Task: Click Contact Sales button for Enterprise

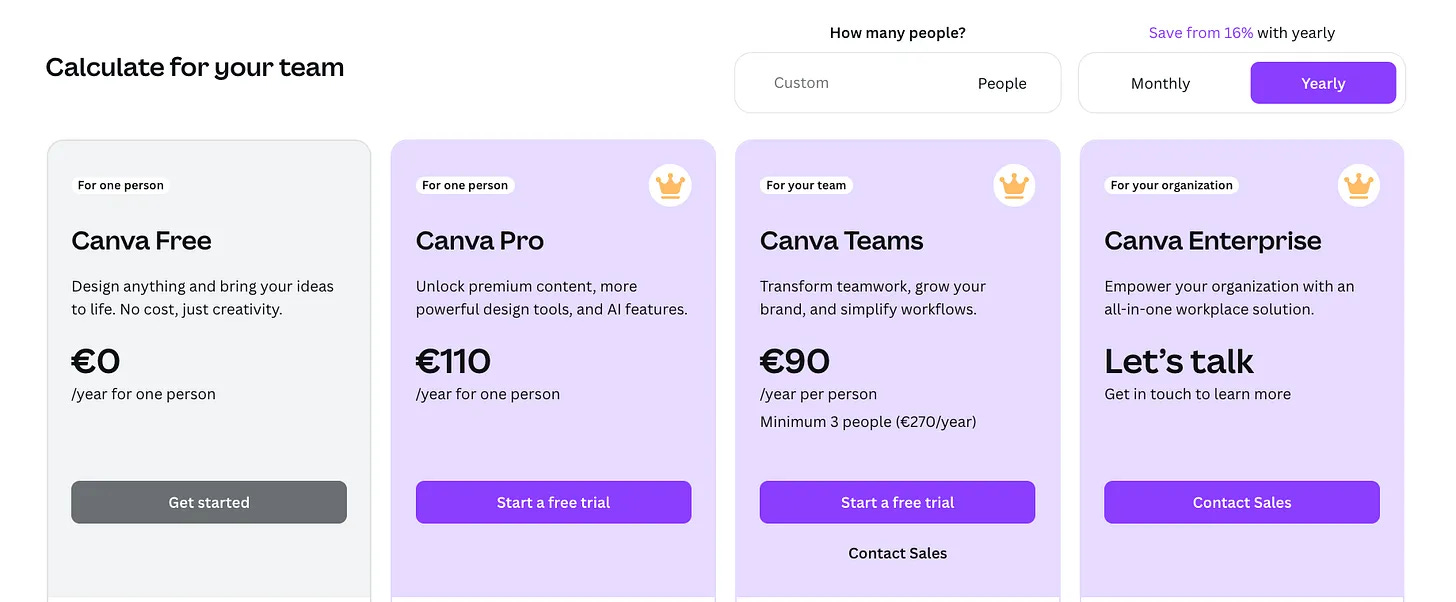Action: [1241, 502]
